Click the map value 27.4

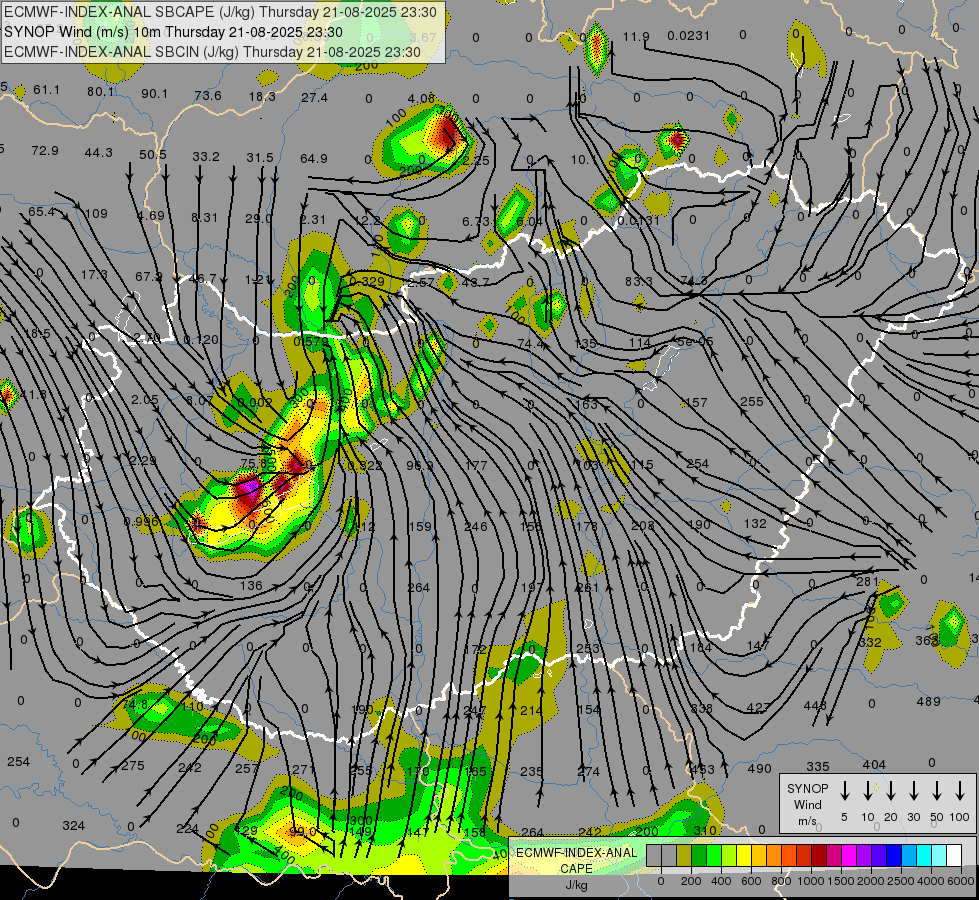click(314, 97)
